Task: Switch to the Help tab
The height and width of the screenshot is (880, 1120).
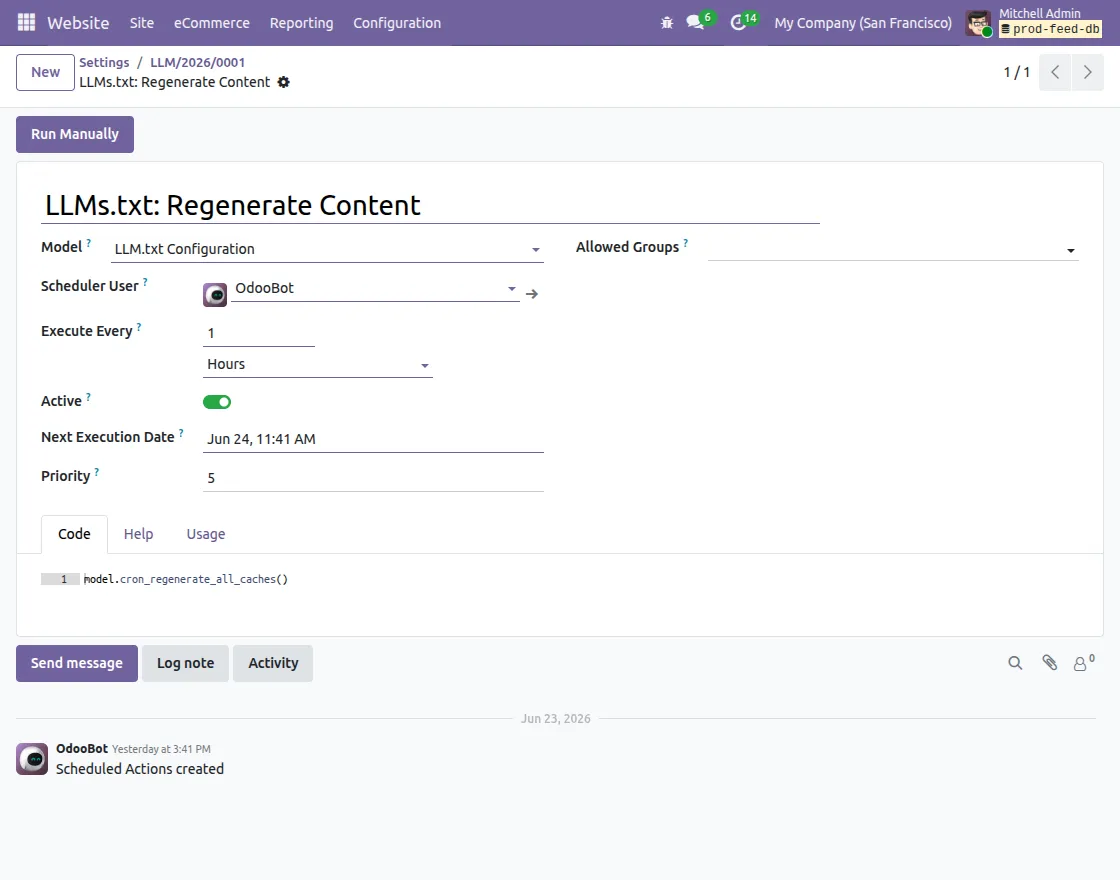Action: coord(139,534)
